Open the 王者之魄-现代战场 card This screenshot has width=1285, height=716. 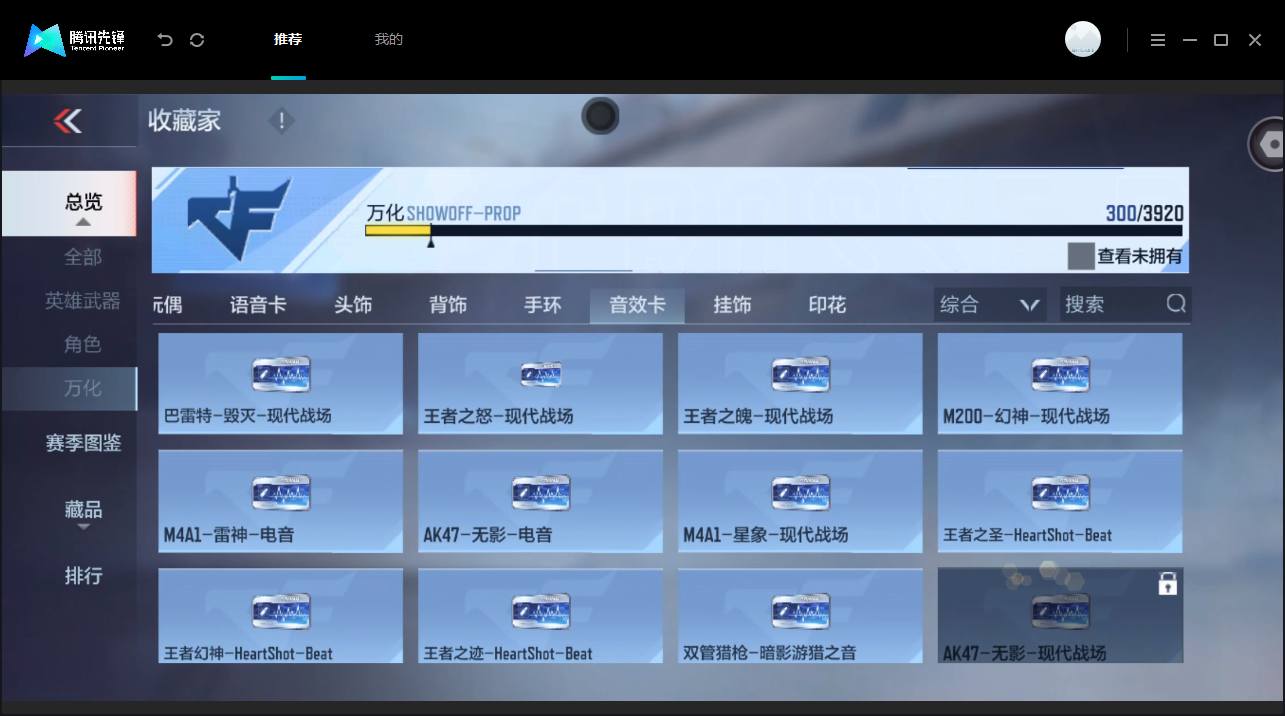(x=800, y=384)
